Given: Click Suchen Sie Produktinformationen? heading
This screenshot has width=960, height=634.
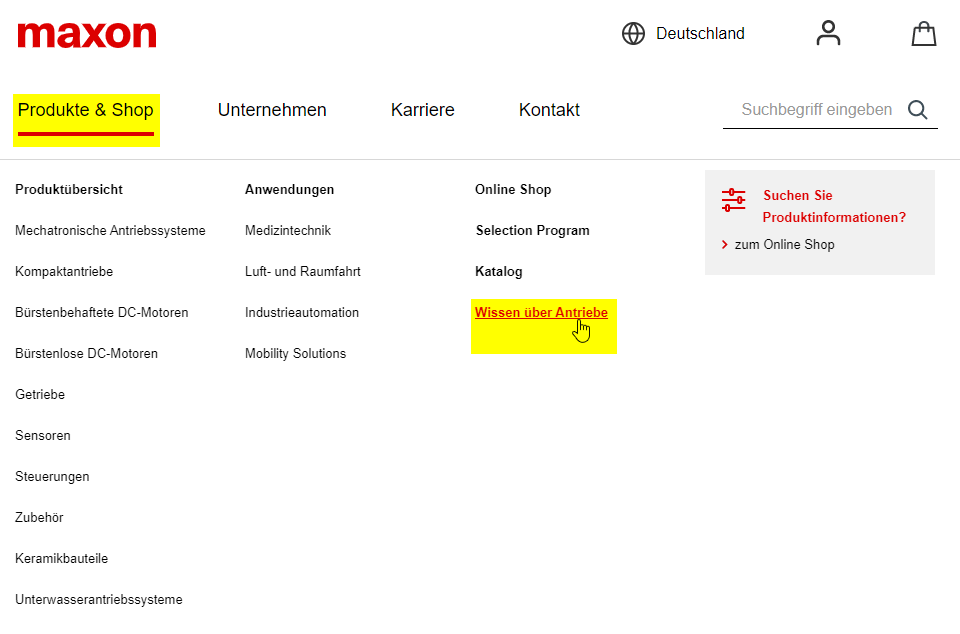Looking at the screenshot, I should [834, 206].
